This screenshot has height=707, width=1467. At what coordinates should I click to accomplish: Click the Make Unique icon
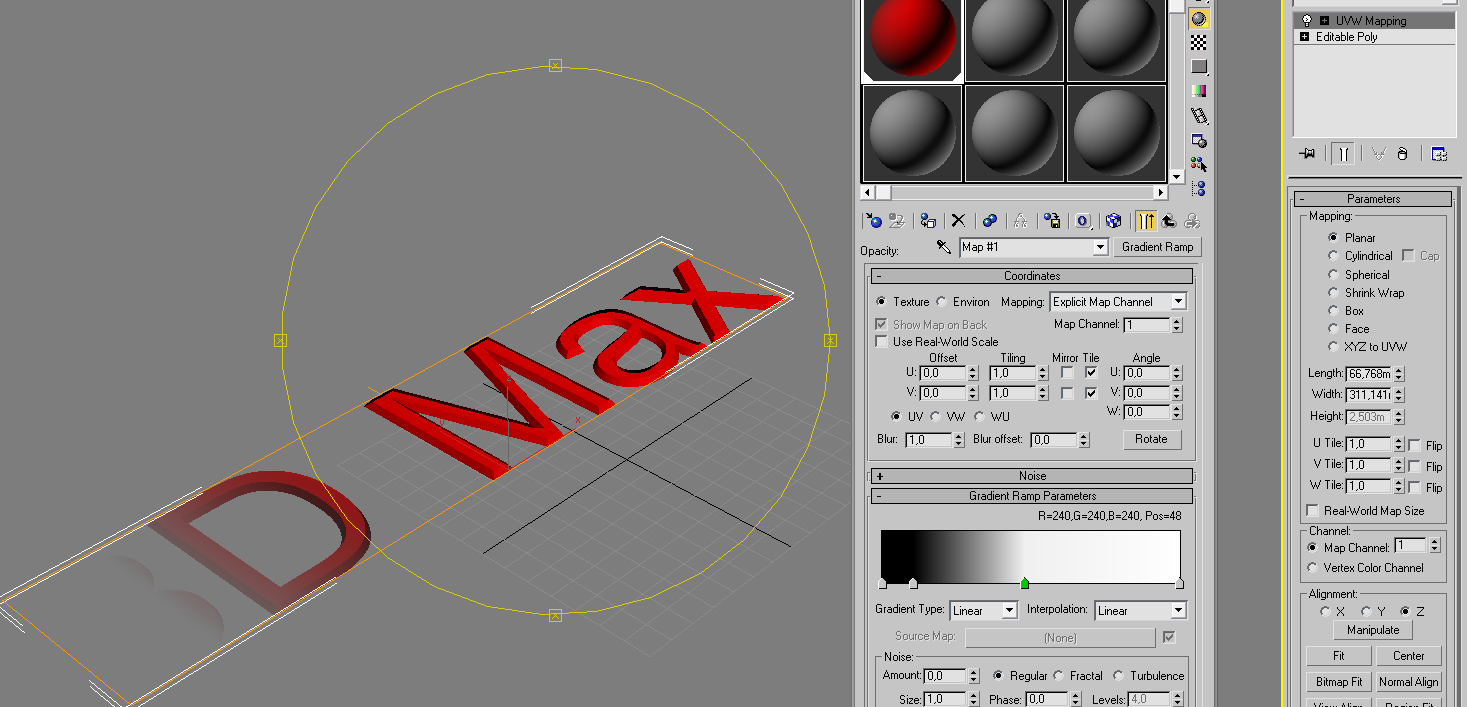[x=1020, y=221]
